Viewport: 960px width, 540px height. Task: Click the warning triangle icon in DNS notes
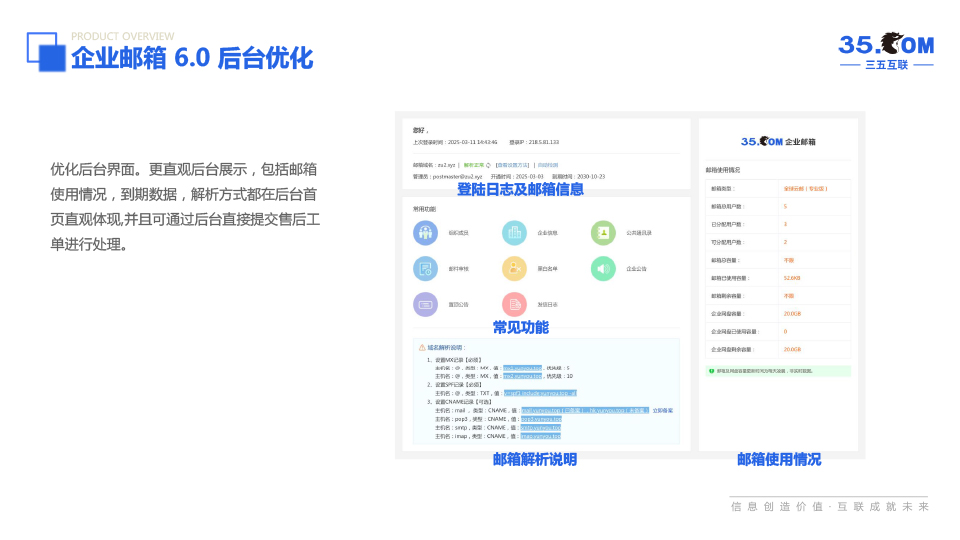click(x=422, y=348)
